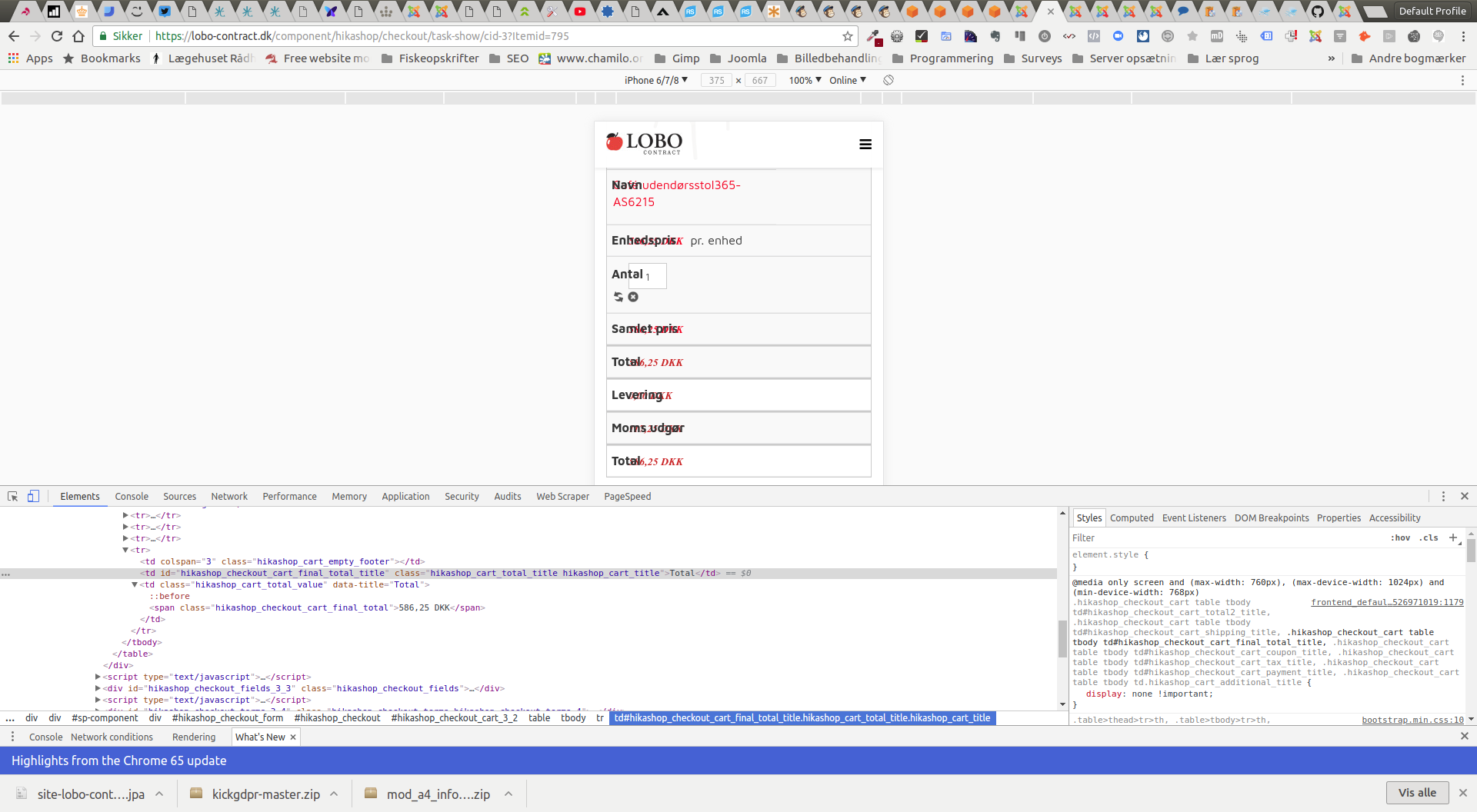Toggle the :hov element state panel

coord(1400,537)
